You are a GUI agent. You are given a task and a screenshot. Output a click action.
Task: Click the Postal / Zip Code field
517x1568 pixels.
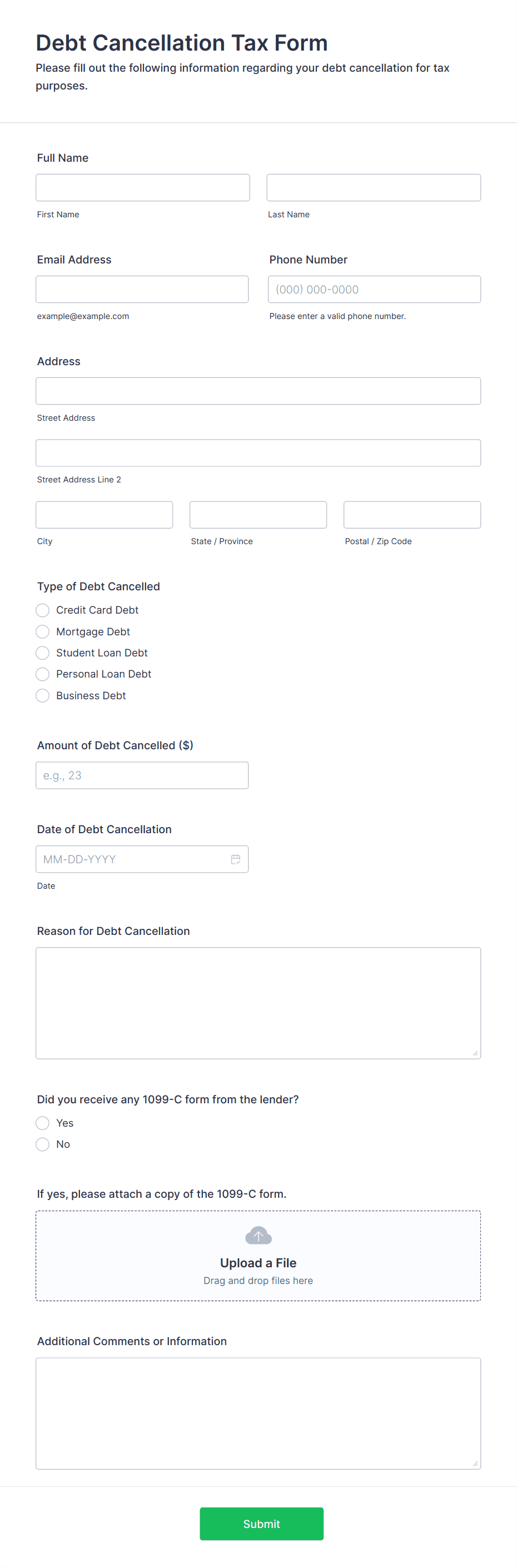coord(411,514)
